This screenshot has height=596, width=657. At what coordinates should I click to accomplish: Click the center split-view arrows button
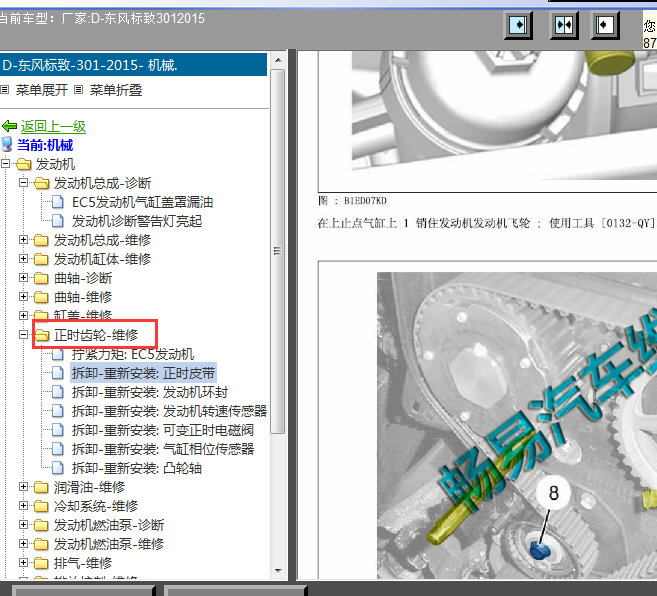click(x=564, y=25)
